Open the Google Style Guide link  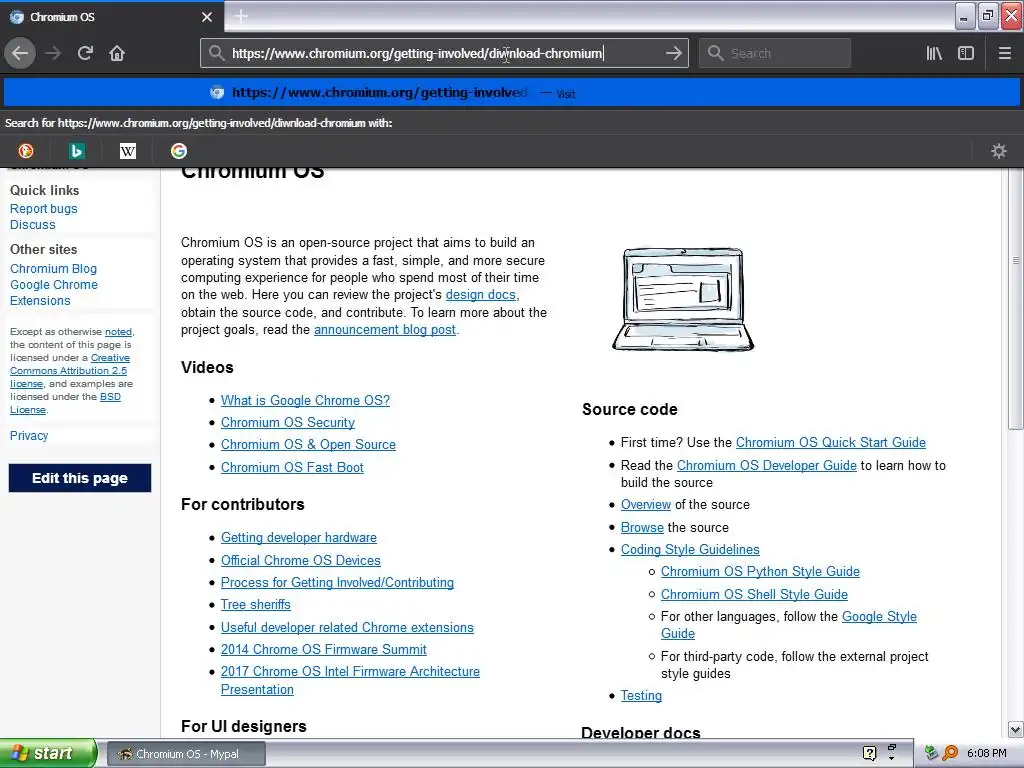pyautogui.click(x=879, y=617)
